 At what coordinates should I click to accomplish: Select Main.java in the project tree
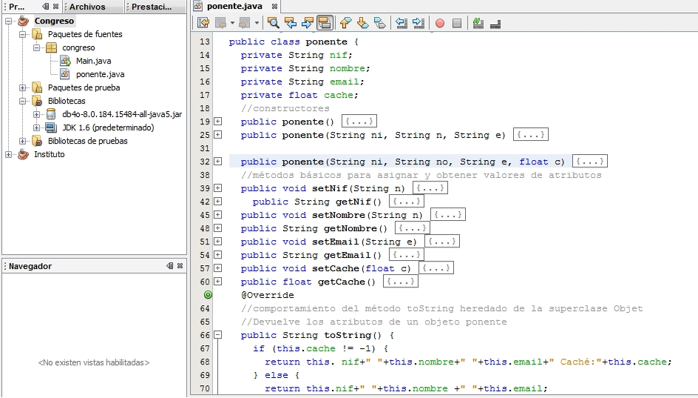point(93,61)
